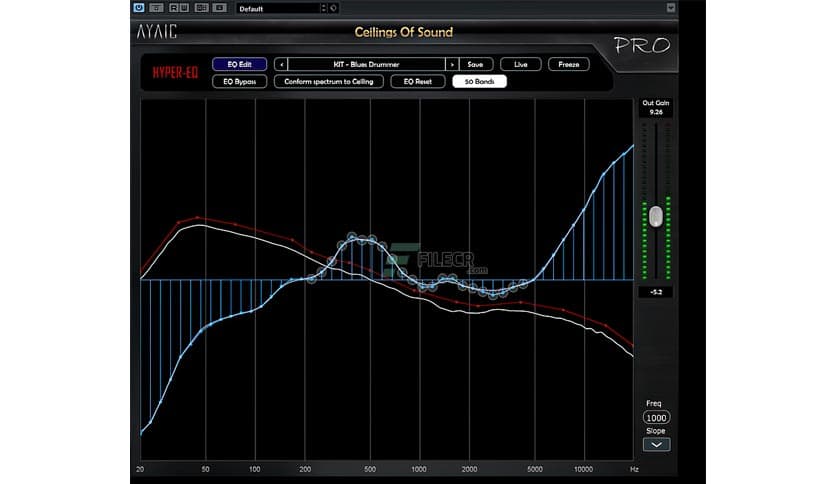The width and height of the screenshot is (836, 484).
Task: Click Conform spectrum to Ceiling
Action: [329, 82]
